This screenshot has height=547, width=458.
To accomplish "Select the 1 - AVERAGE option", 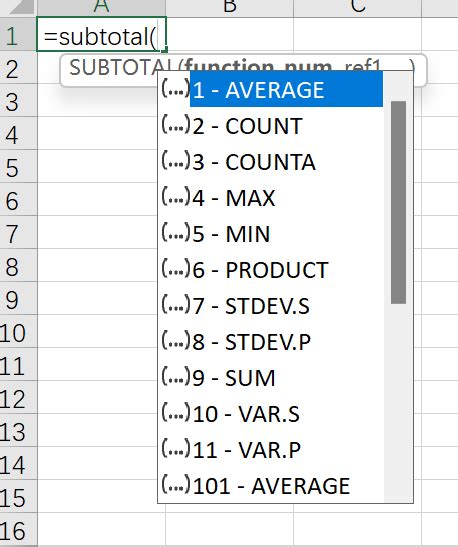I will (286, 90).
